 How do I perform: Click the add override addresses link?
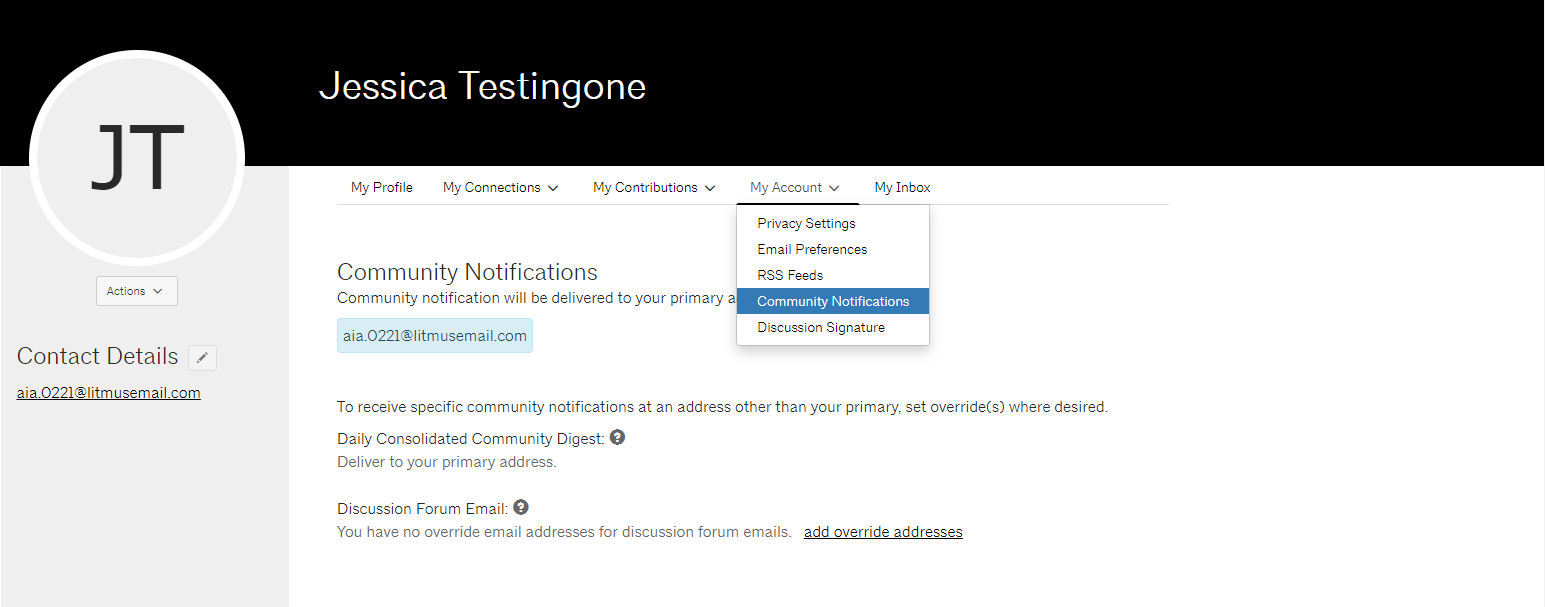(883, 532)
